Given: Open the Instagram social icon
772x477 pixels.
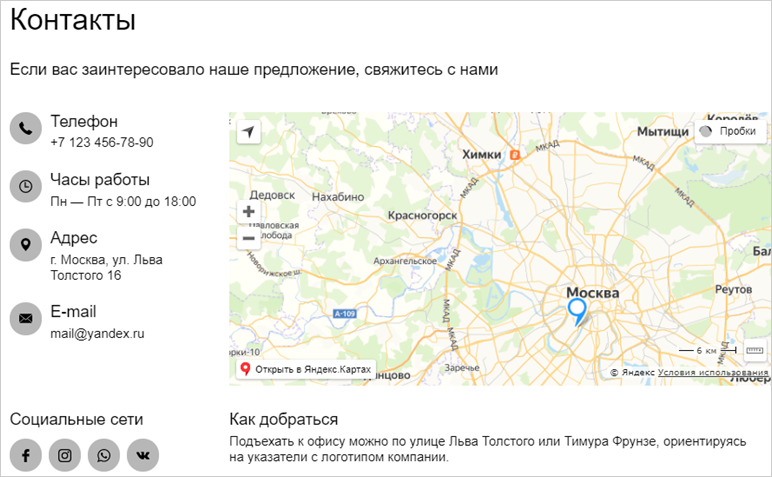Looking at the screenshot, I should (x=65, y=455).
